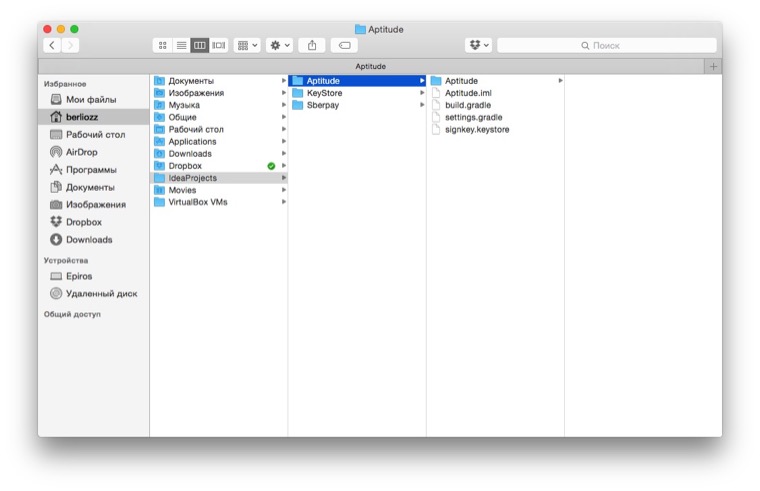Image resolution: width=760 pixels, height=491 pixels.
Task: Open the gear action menu
Action: [x=280, y=45]
